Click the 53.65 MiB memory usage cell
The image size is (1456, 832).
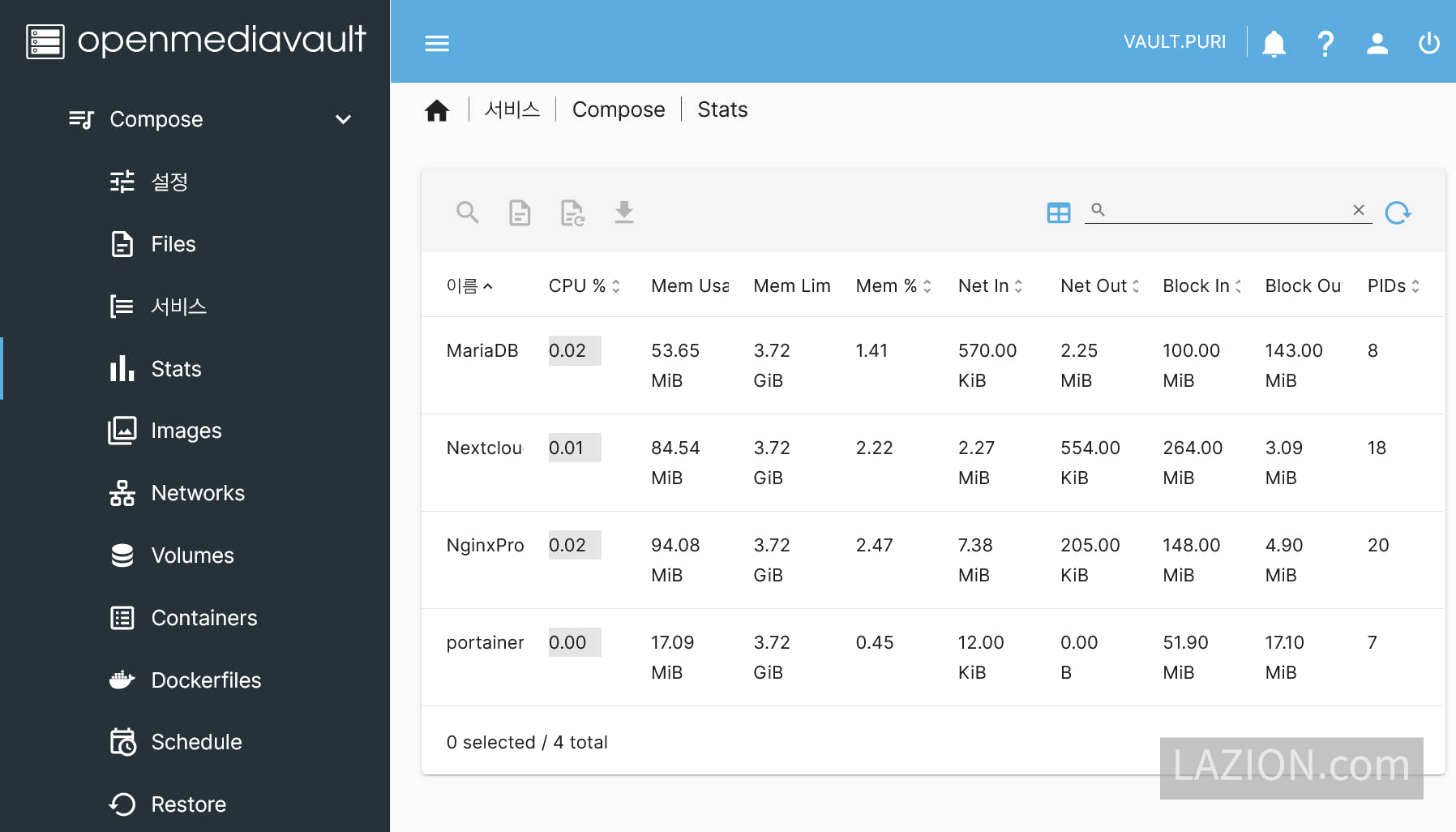pyautogui.click(x=675, y=365)
